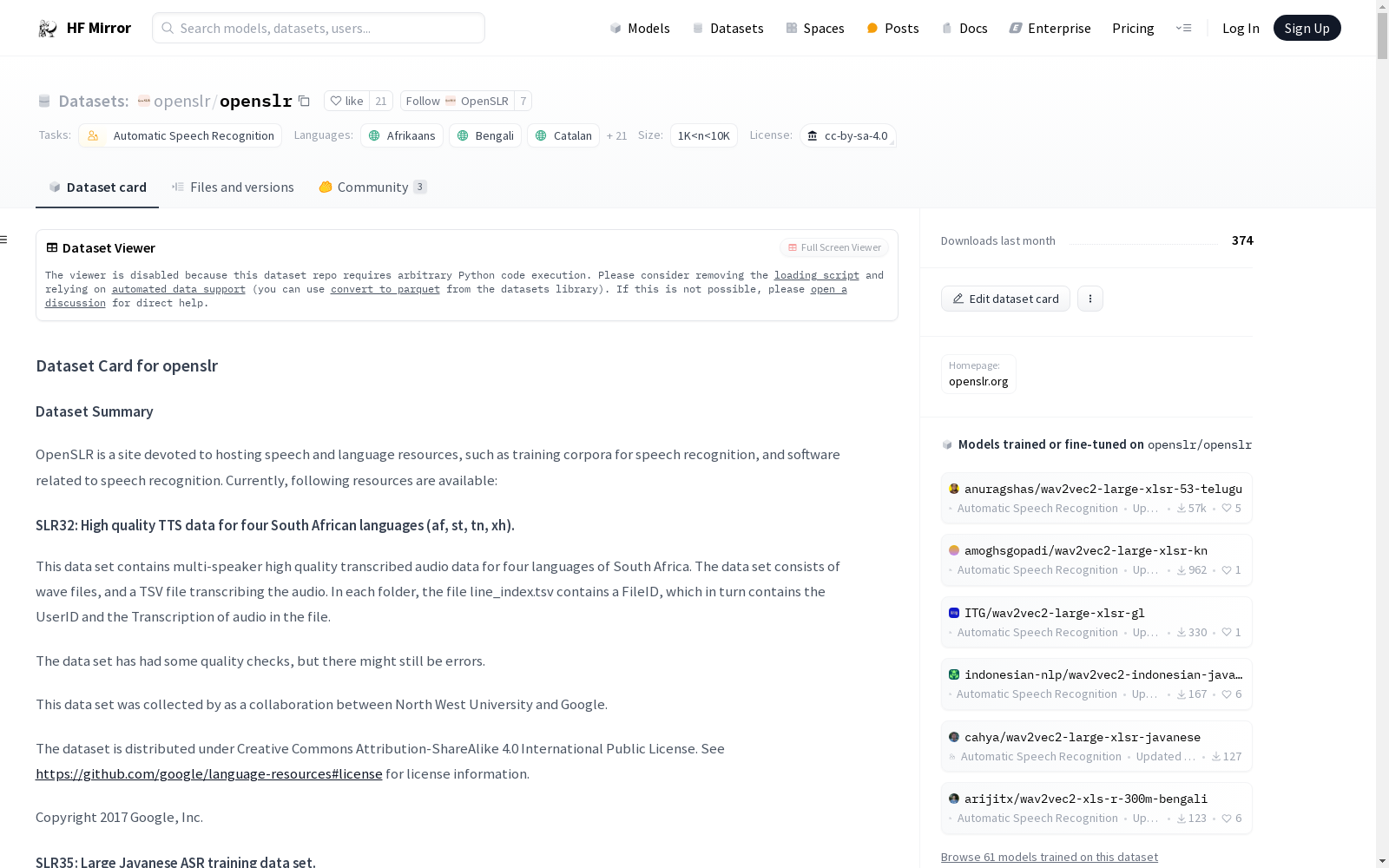Select the Afrikaans language tag
The image size is (1389, 868).
click(402, 135)
